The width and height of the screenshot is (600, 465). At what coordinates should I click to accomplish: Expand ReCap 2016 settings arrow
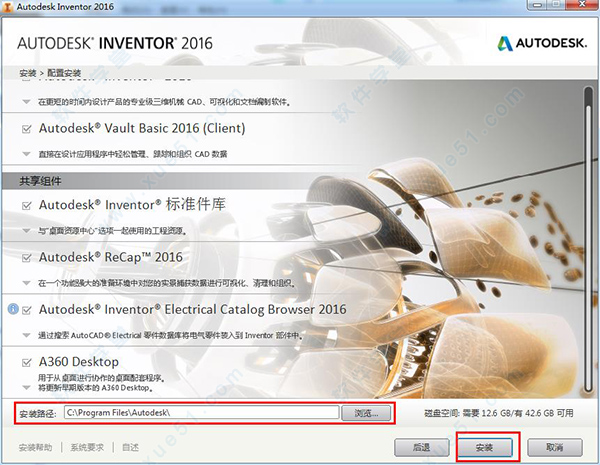[26, 282]
